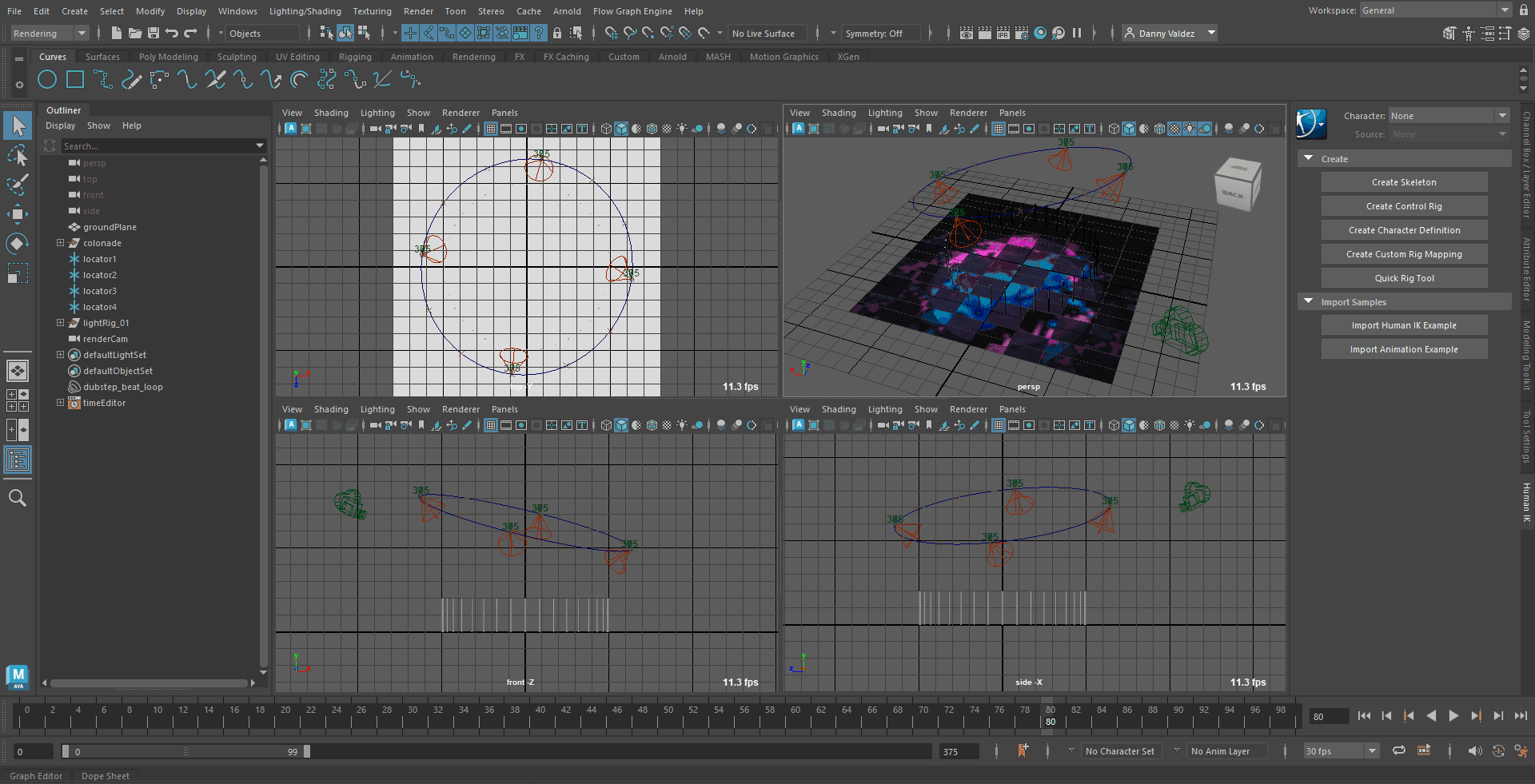1535x784 pixels.
Task: Open the Lighting/Shading menu
Action: pyautogui.click(x=305, y=11)
